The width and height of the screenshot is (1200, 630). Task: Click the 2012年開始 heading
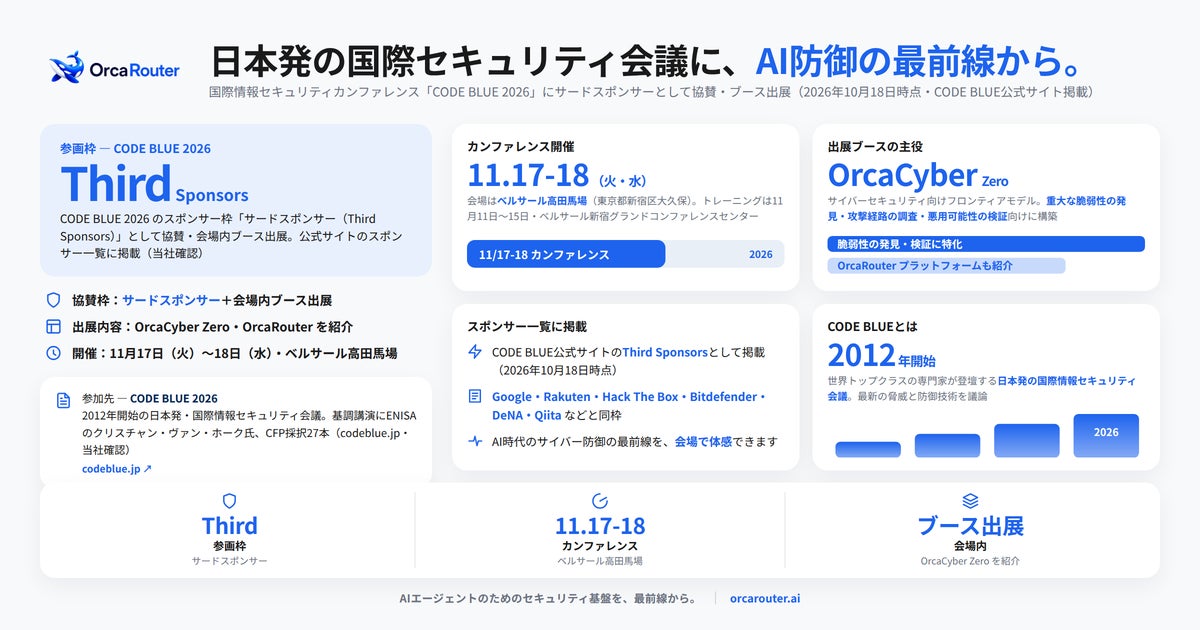click(882, 356)
